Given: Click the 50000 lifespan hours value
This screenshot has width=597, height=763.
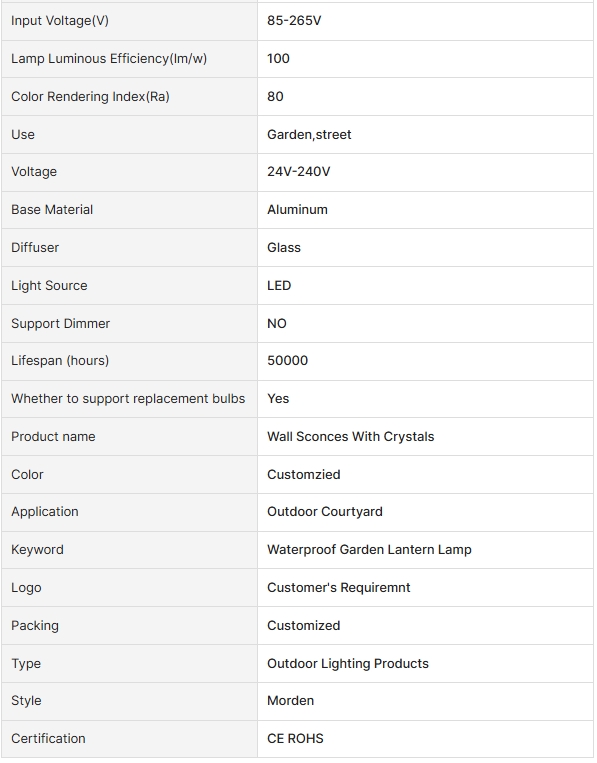Looking at the screenshot, I should (x=287, y=361).
